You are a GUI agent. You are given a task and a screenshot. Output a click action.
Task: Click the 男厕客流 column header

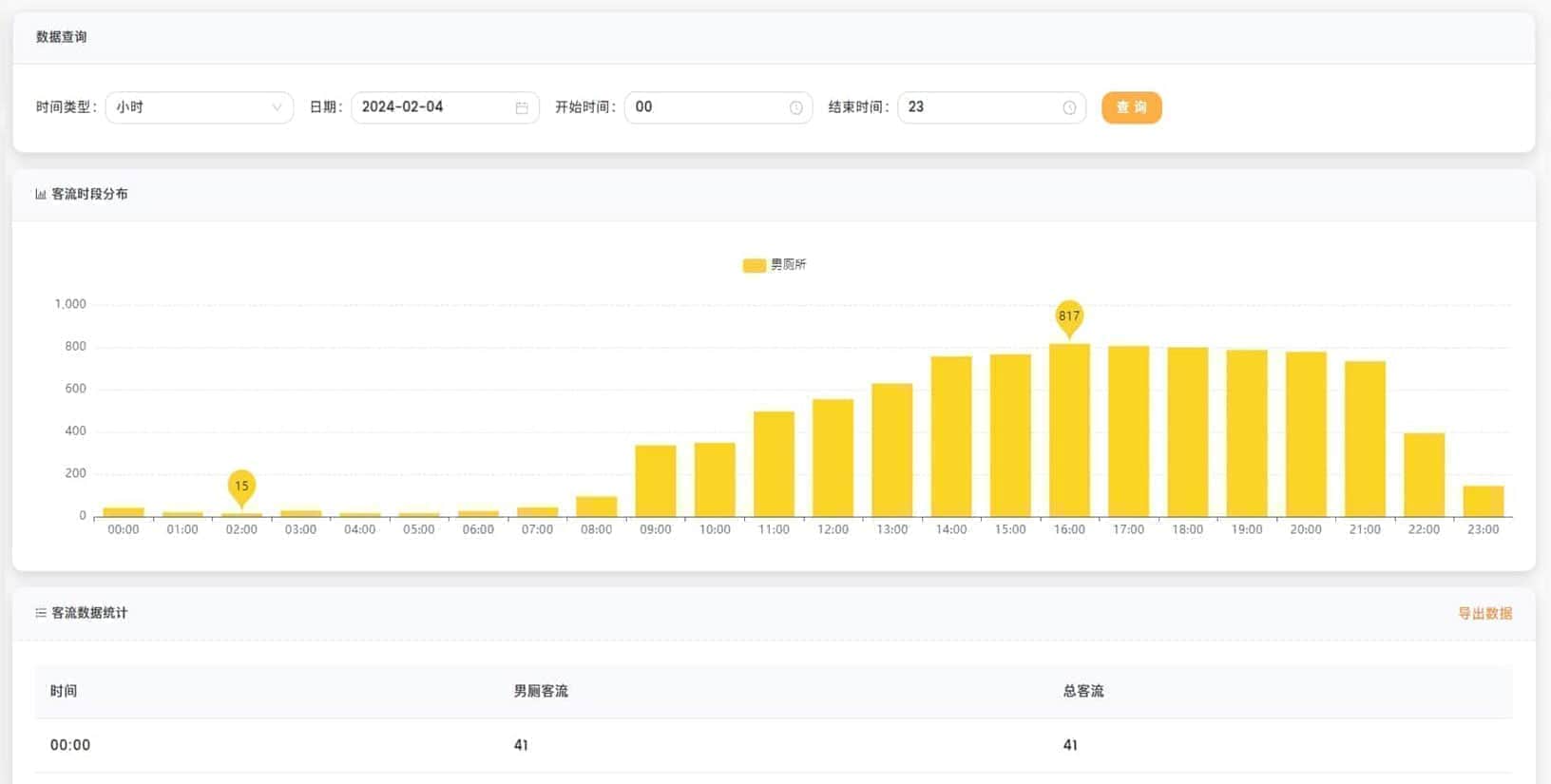[541, 691]
